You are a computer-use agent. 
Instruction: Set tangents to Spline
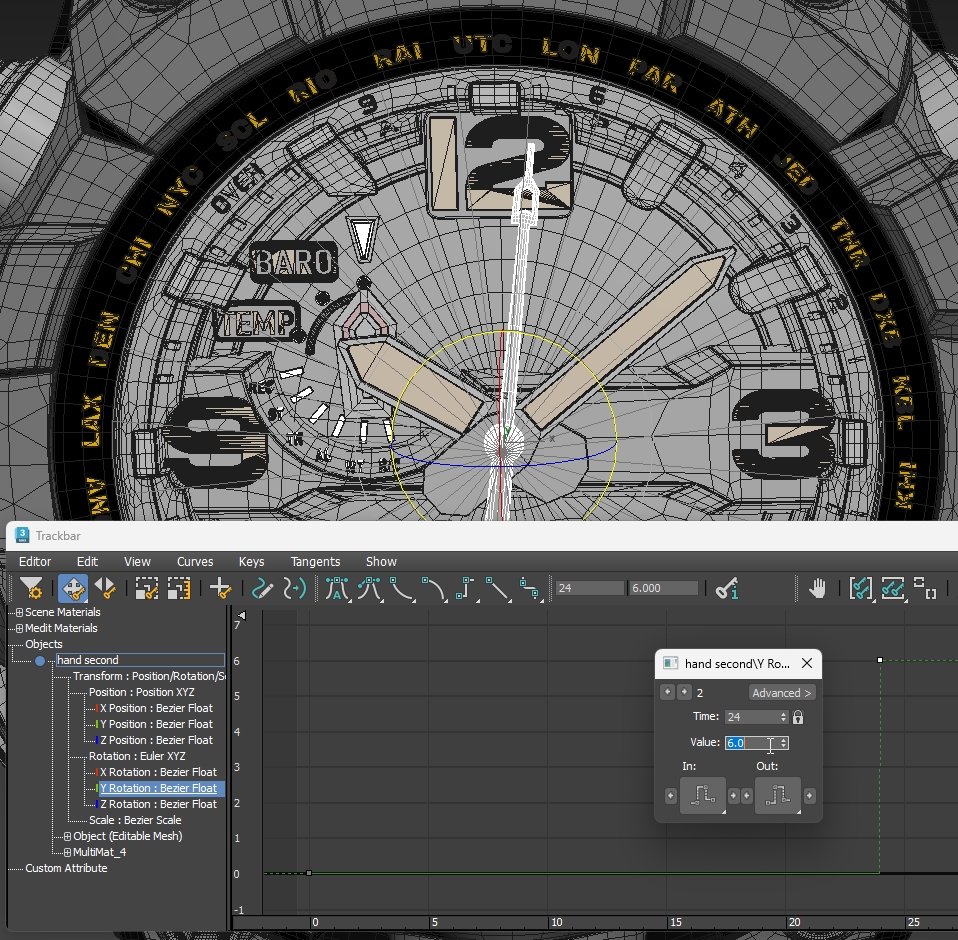[369, 589]
